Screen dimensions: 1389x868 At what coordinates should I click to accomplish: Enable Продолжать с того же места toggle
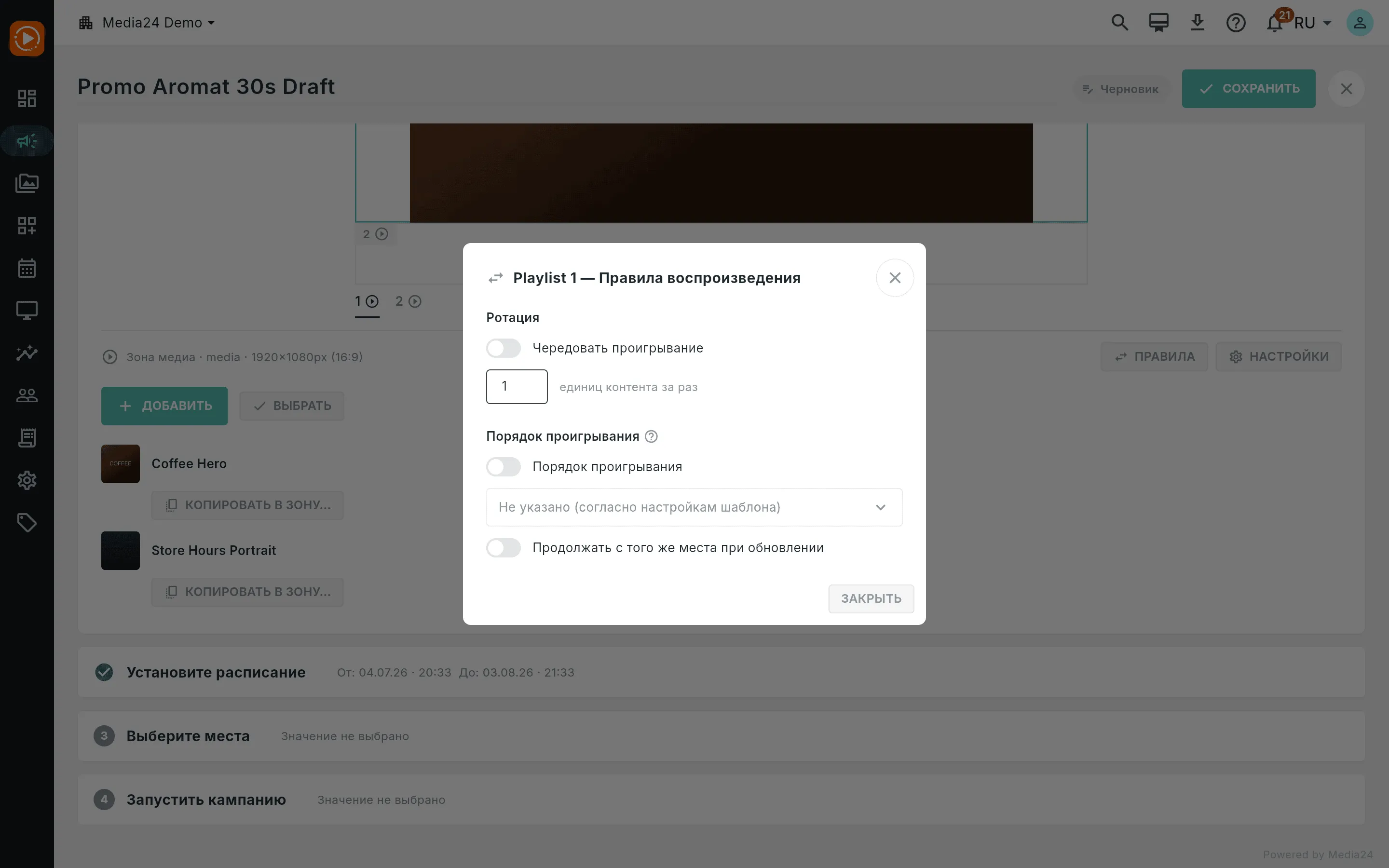pos(504,548)
